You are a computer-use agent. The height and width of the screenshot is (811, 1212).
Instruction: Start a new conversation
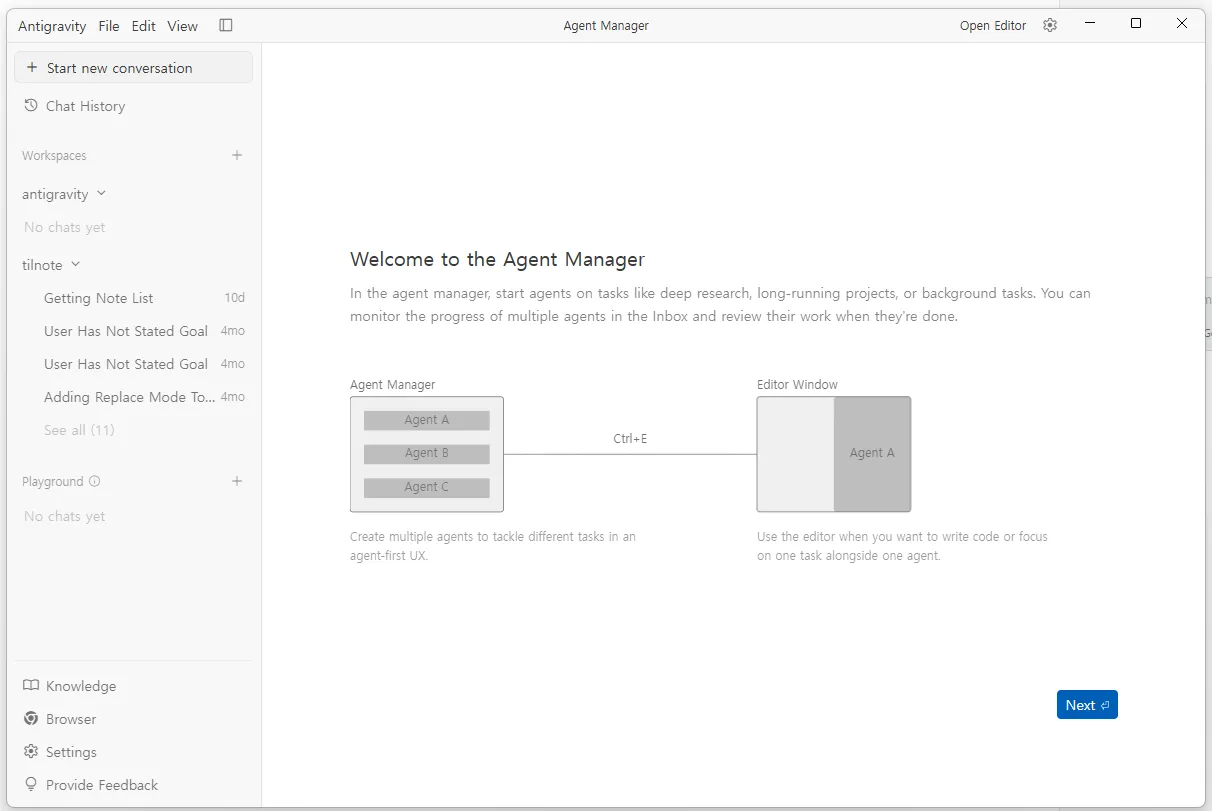tap(133, 68)
